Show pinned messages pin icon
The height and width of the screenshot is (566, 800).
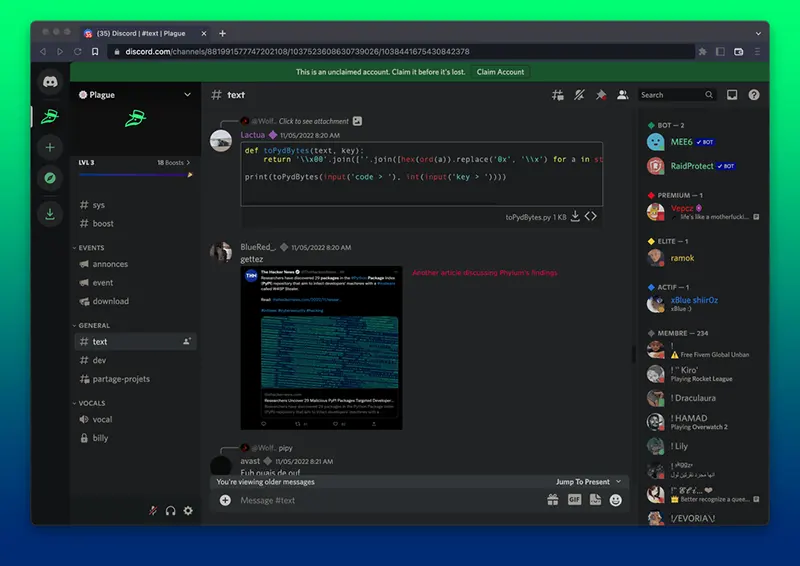point(601,95)
